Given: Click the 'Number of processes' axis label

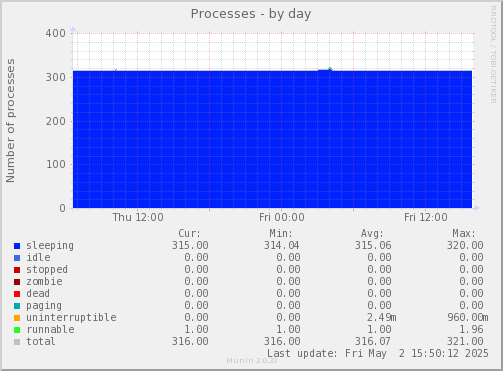Looking at the screenshot, I should [x=10, y=121].
